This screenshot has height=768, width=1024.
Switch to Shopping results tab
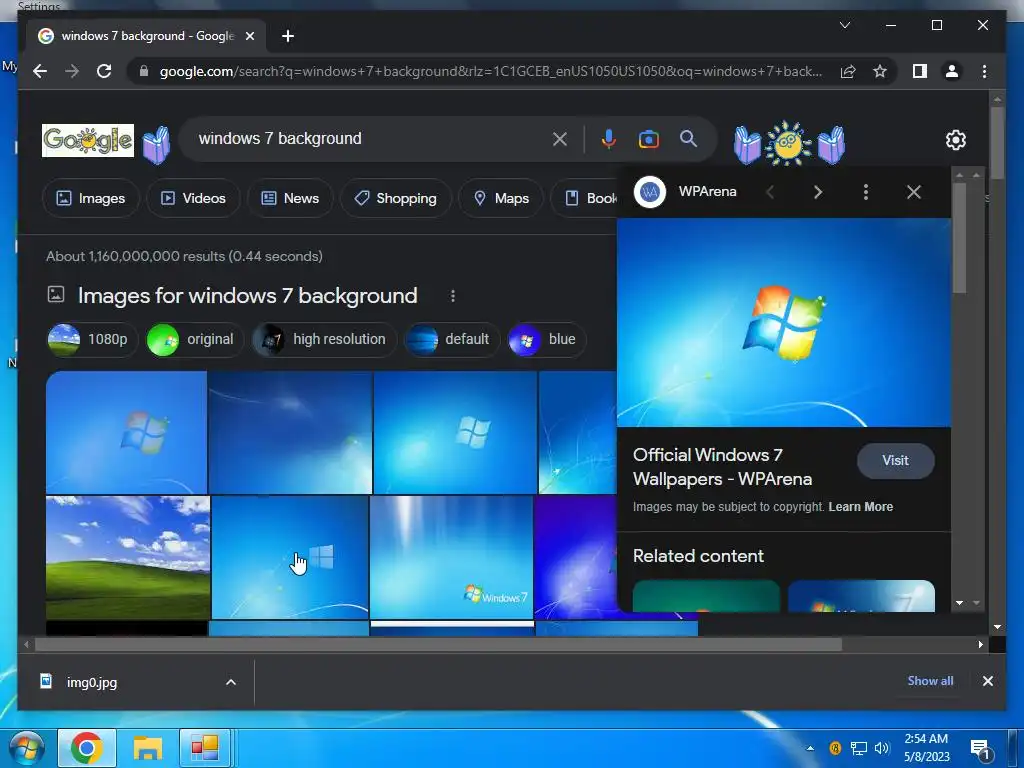point(396,198)
